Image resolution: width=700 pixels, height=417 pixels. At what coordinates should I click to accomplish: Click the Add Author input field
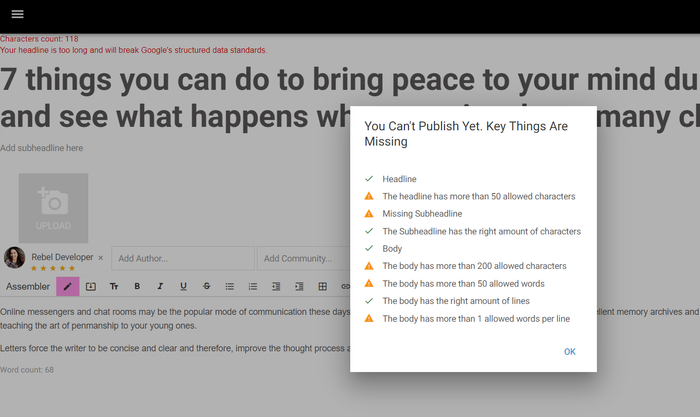182,259
